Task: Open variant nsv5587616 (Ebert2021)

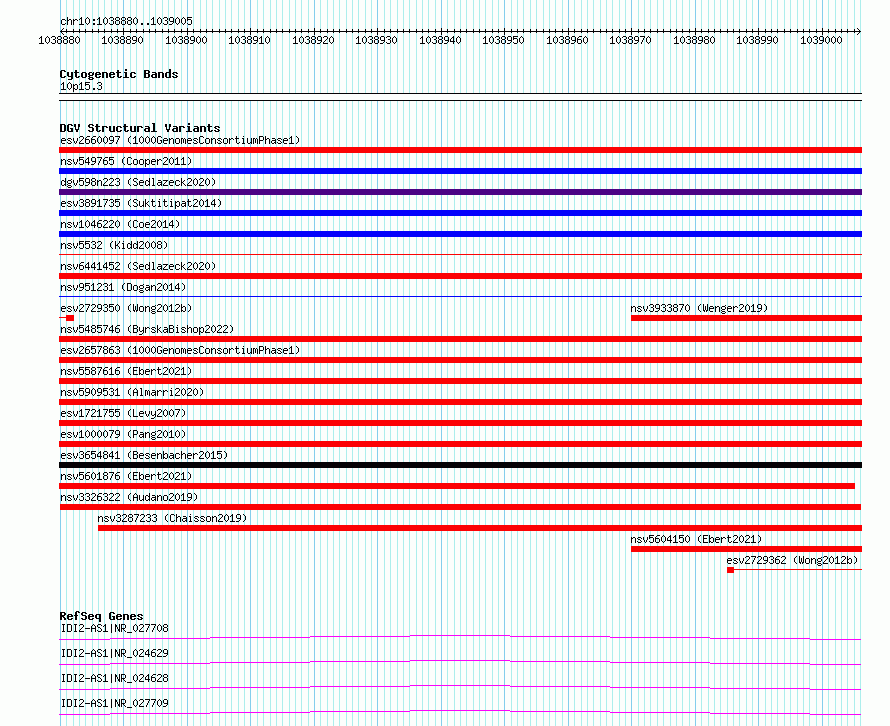Action: [126, 371]
